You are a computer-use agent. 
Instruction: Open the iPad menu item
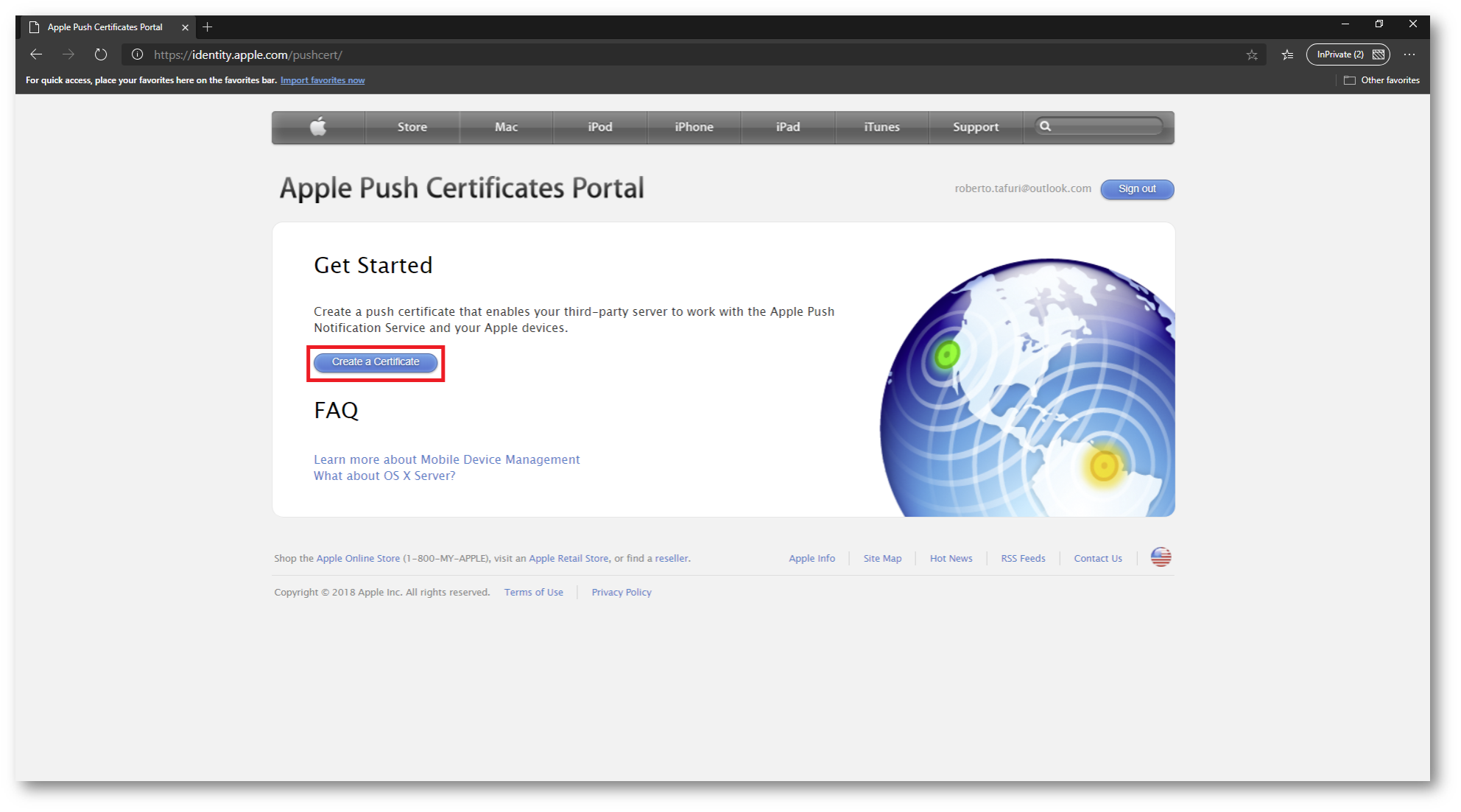(x=788, y=127)
